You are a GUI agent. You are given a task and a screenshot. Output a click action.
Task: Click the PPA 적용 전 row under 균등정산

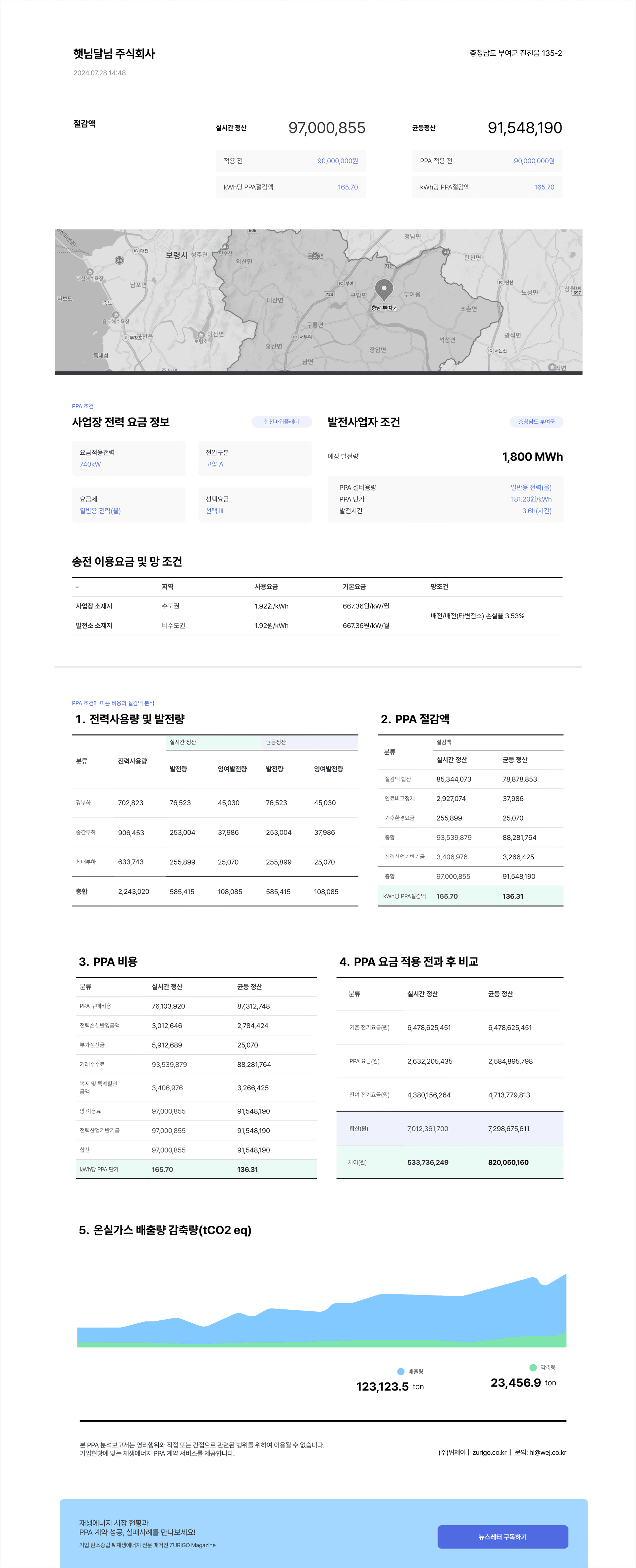coord(487,161)
